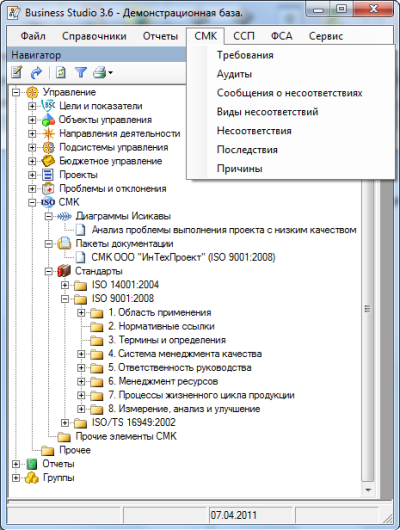Click the refresh icon in Navigator toolbar
The height and width of the screenshot is (530, 400).
click(x=61, y=72)
